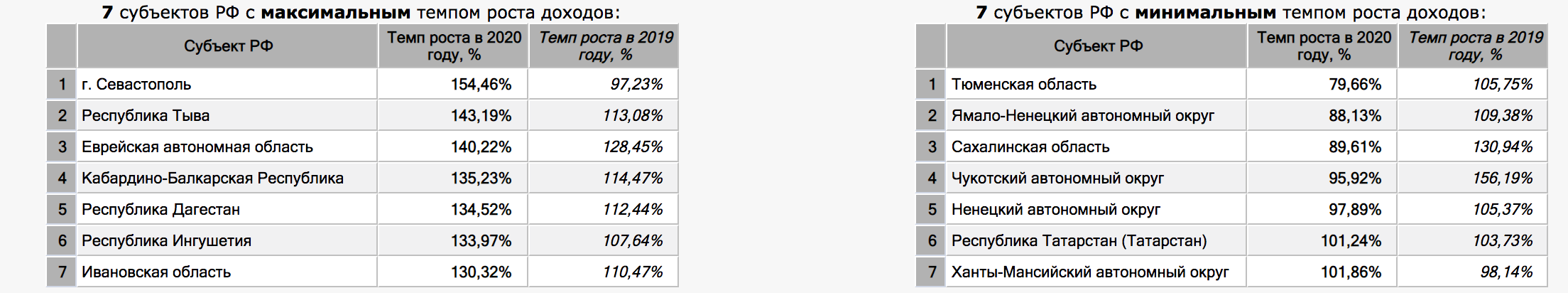Select the 154,46% value cell

pos(452,84)
